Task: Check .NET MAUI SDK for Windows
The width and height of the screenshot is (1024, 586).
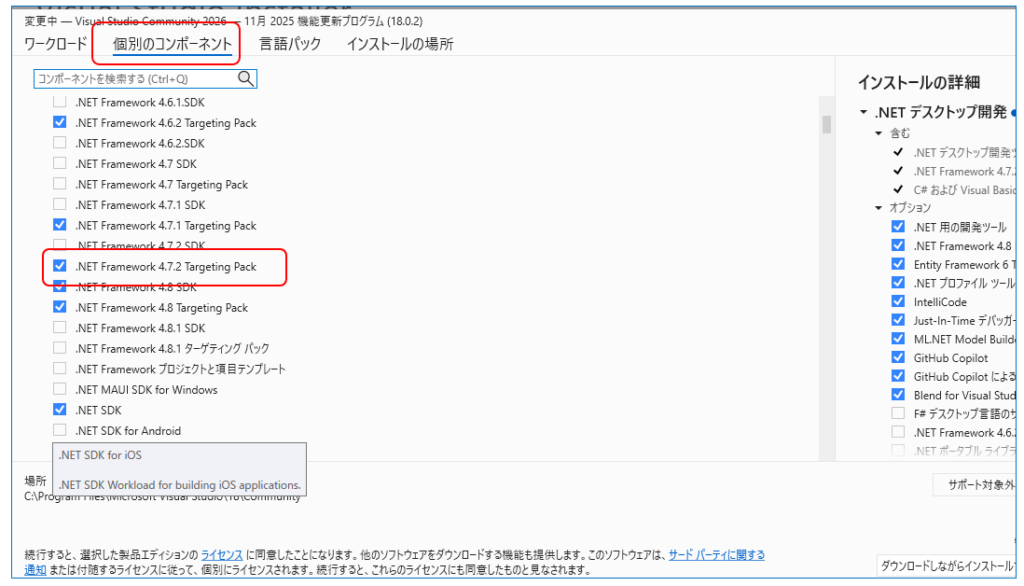Action: (60, 390)
